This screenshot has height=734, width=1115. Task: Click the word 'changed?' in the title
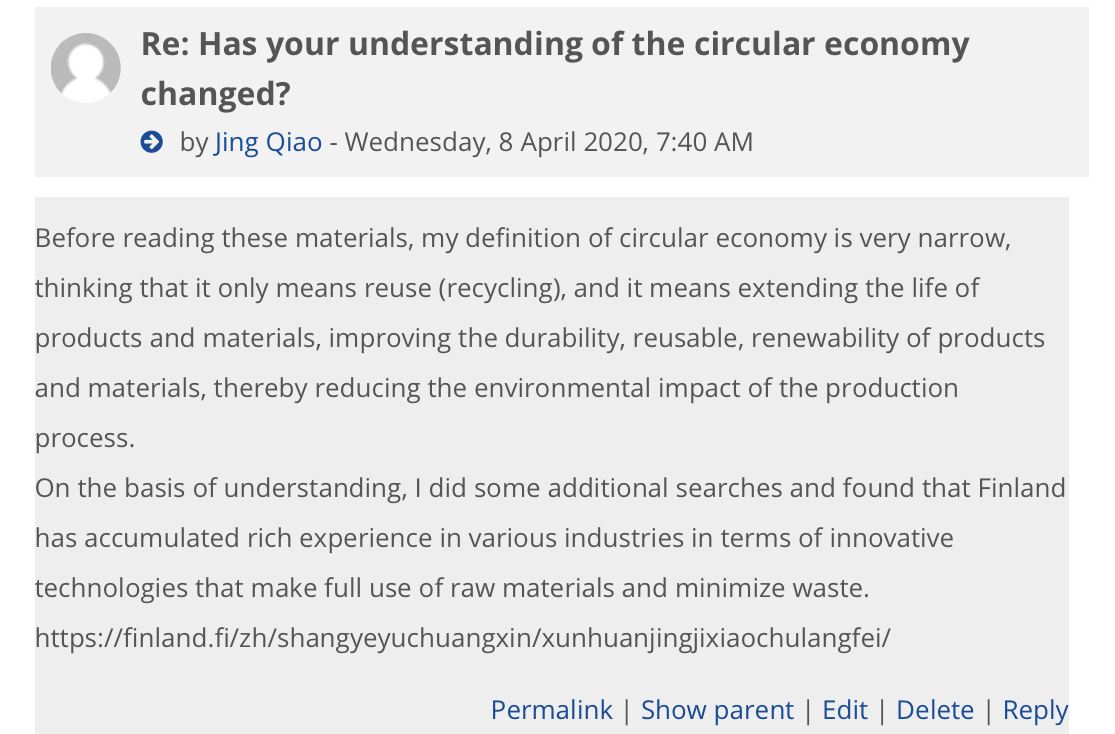[215, 93]
